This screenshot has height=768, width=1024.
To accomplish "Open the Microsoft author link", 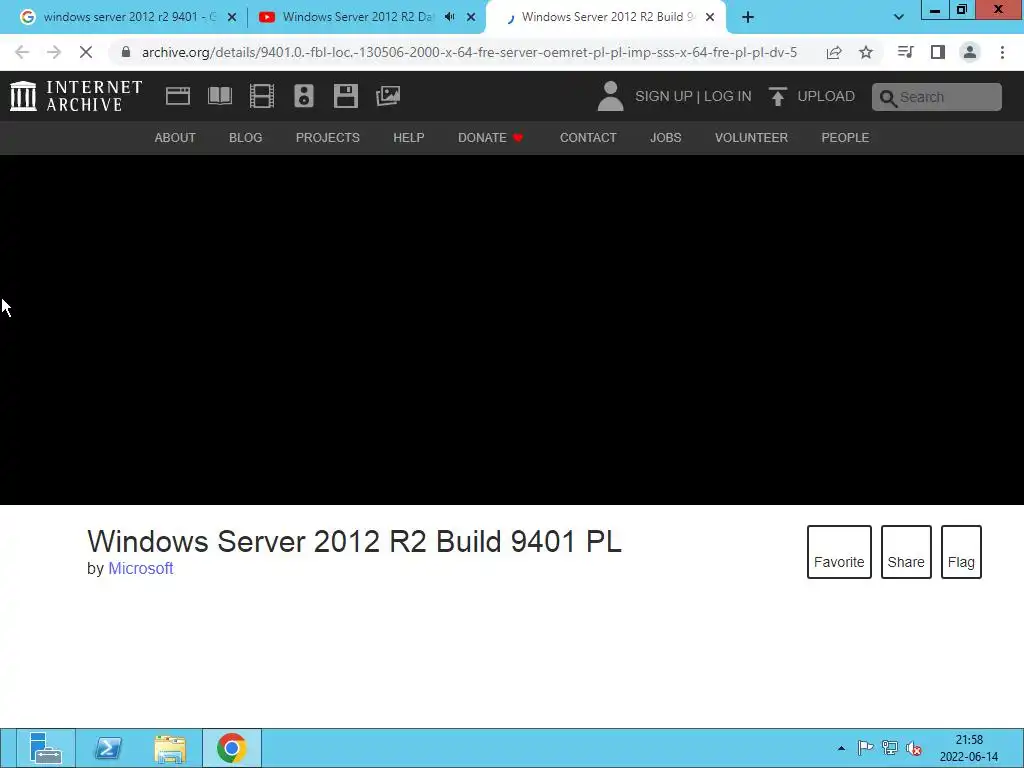I will click(140, 568).
